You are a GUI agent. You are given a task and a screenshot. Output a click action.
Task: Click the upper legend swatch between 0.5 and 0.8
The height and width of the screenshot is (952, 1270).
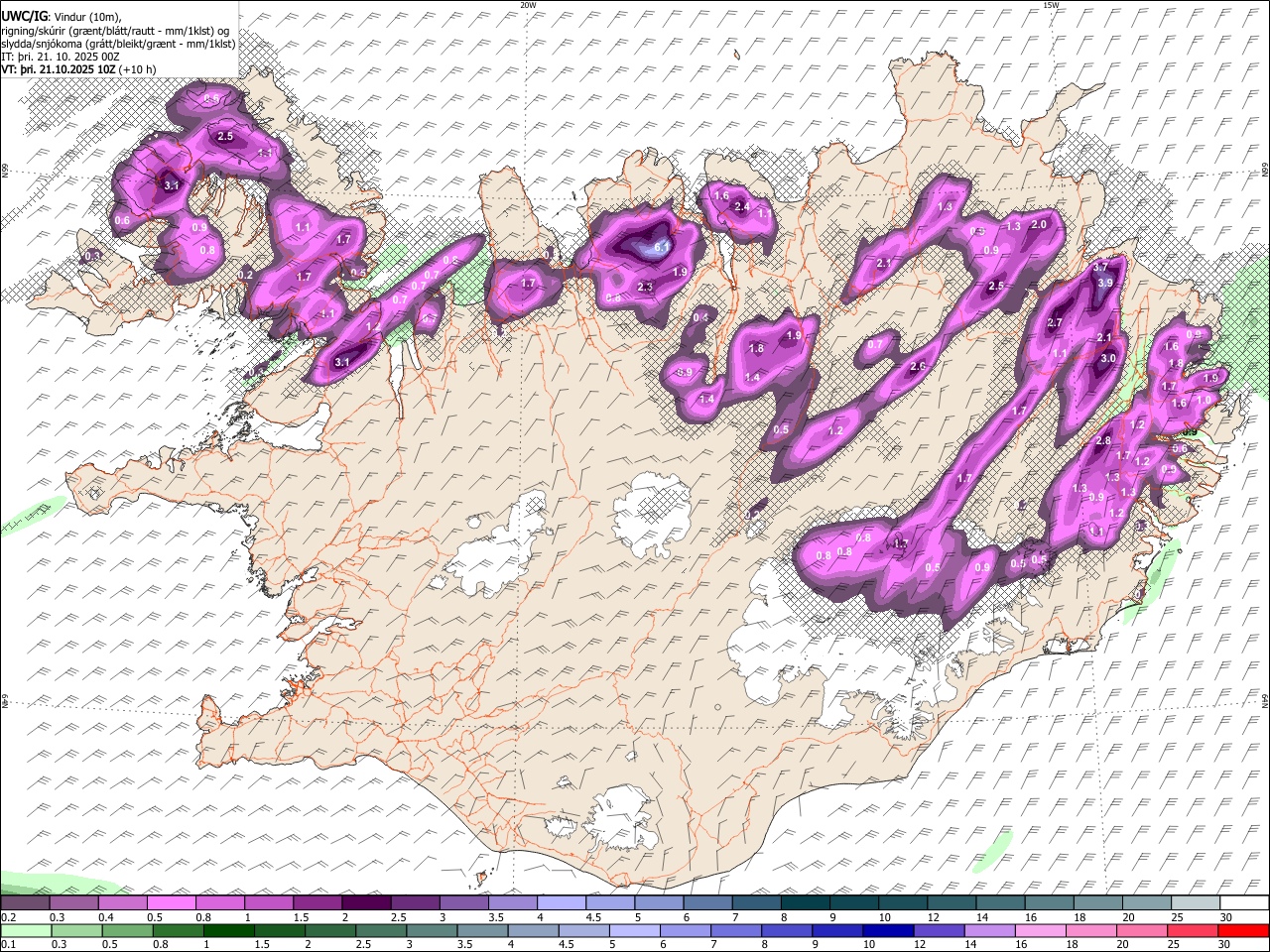tap(171, 903)
